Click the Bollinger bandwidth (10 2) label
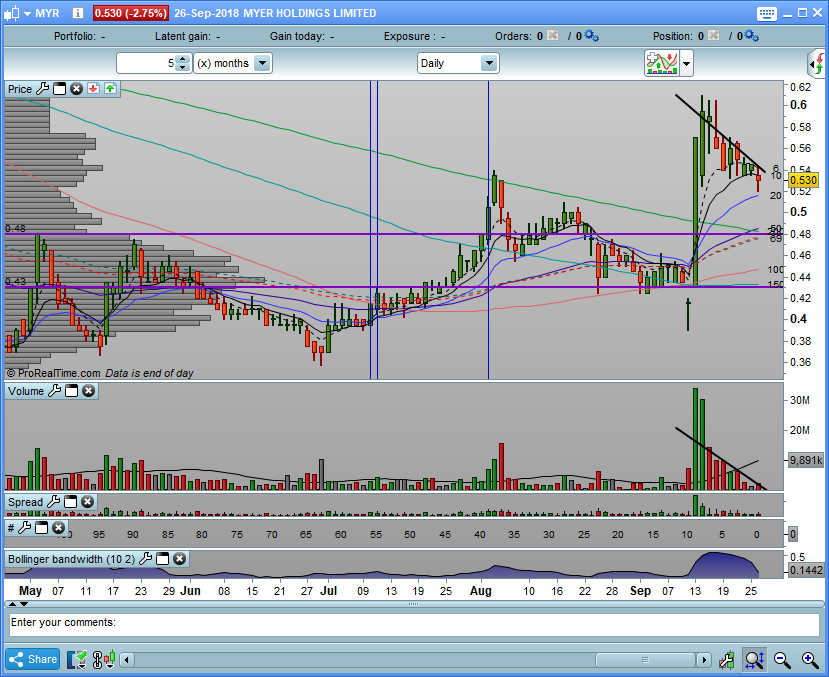 click(x=71, y=559)
